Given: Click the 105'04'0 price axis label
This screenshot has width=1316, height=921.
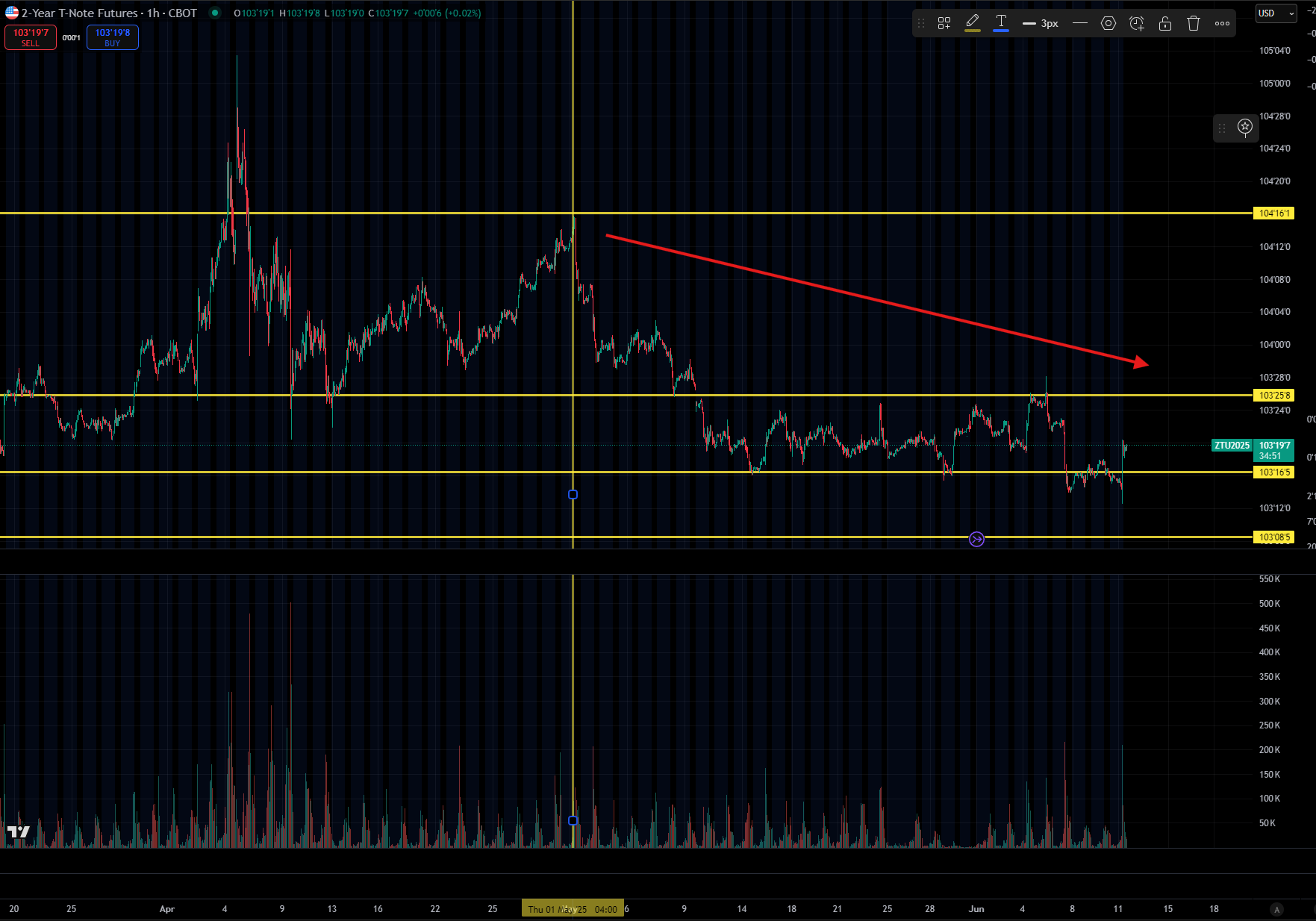Looking at the screenshot, I should click(1274, 51).
